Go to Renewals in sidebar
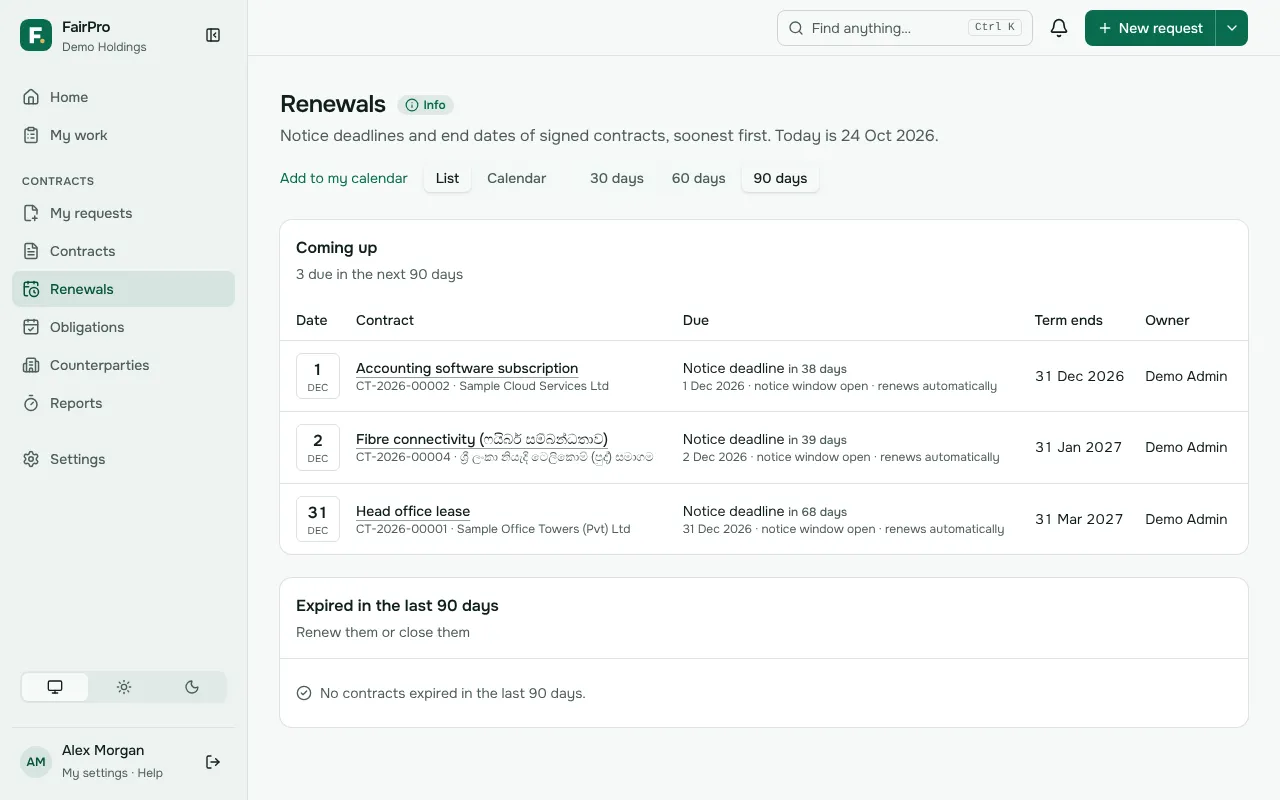The image size is (1280, 800). (x=123, y=289)
